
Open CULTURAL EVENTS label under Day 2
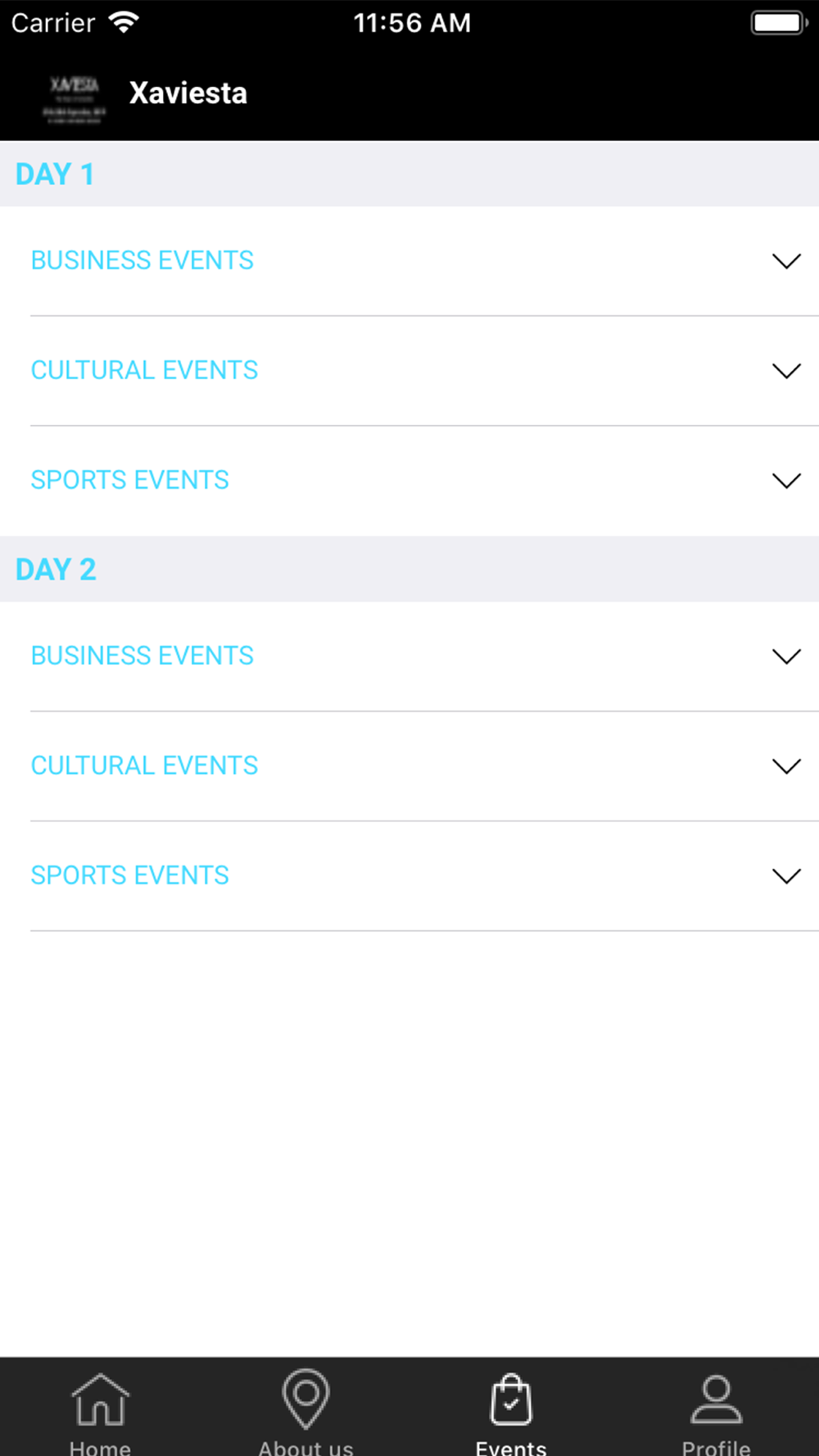click(144, 766)
